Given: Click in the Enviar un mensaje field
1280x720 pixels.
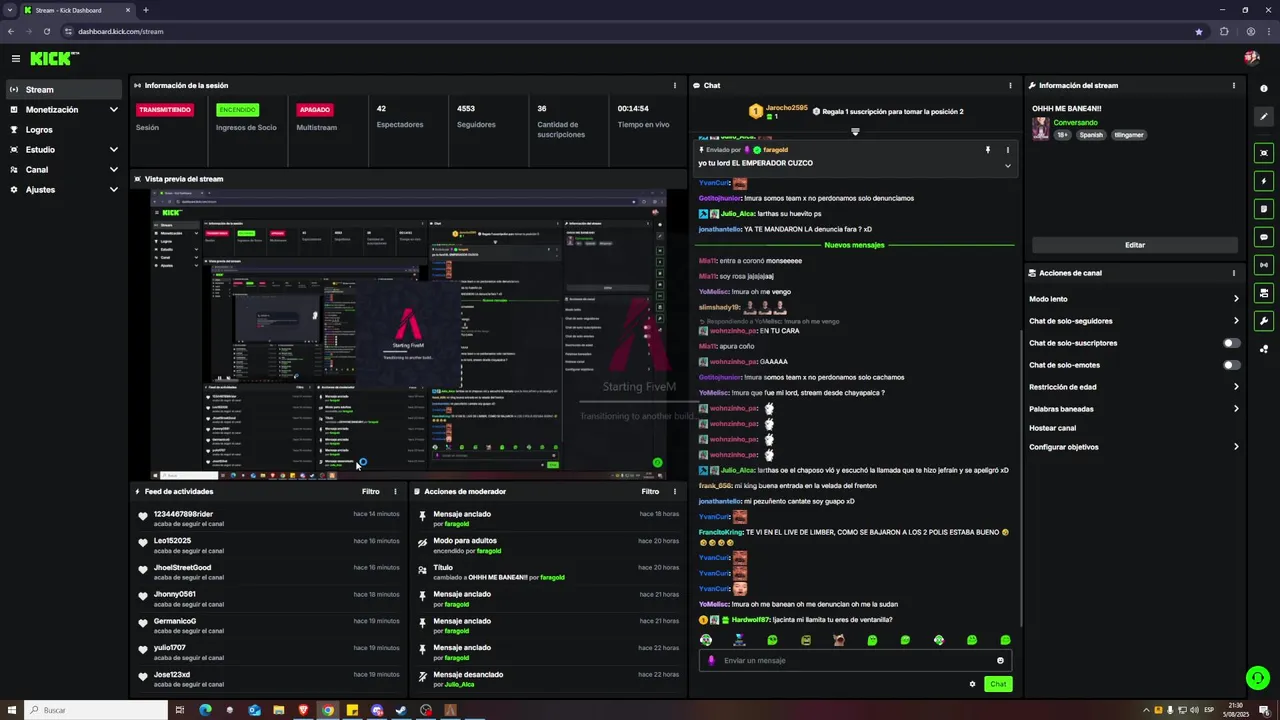Looking at the screenshot, I should click(x=855, y=660).
